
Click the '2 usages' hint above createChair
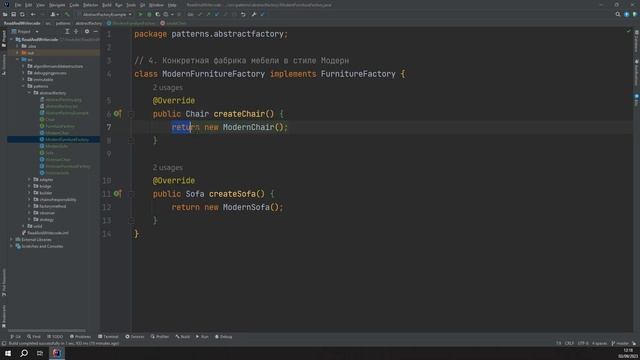[168, 88]
